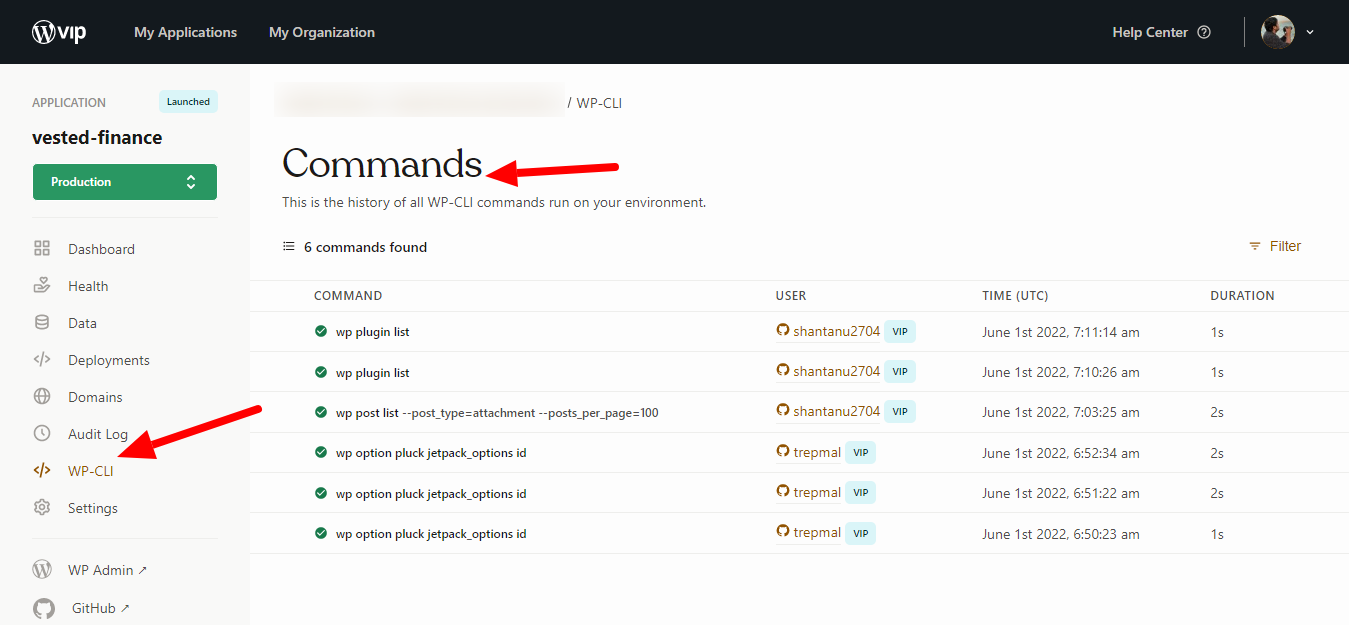The width and height of the screenshot is (1349, 625).
Task: Go to Dashboard in the sidebar
Action: pyautogui.click(x=101, y=249)
